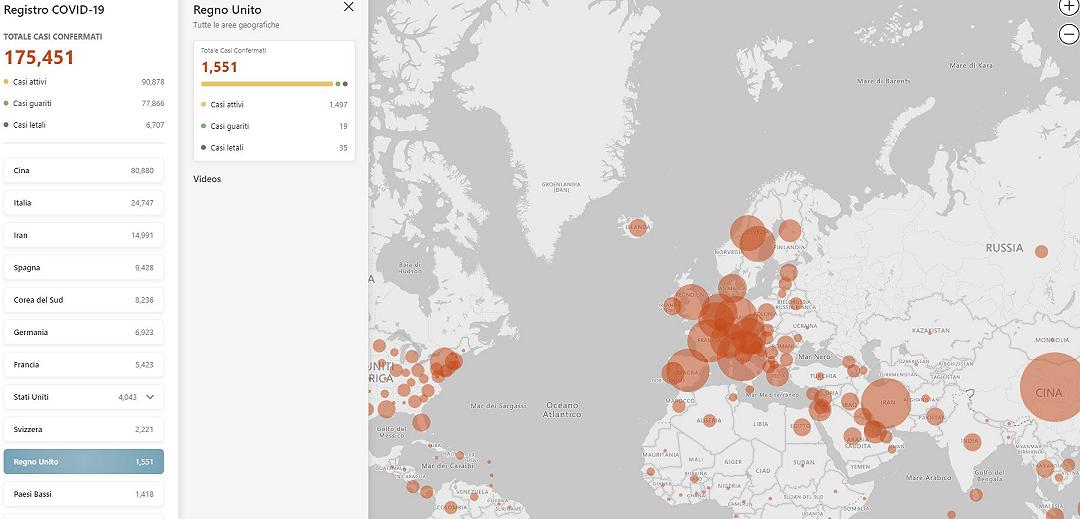Click the Egitto bubble on map
Image resolution: width=1080 pixels, height=519 pixels.
[x=801, y=427]
